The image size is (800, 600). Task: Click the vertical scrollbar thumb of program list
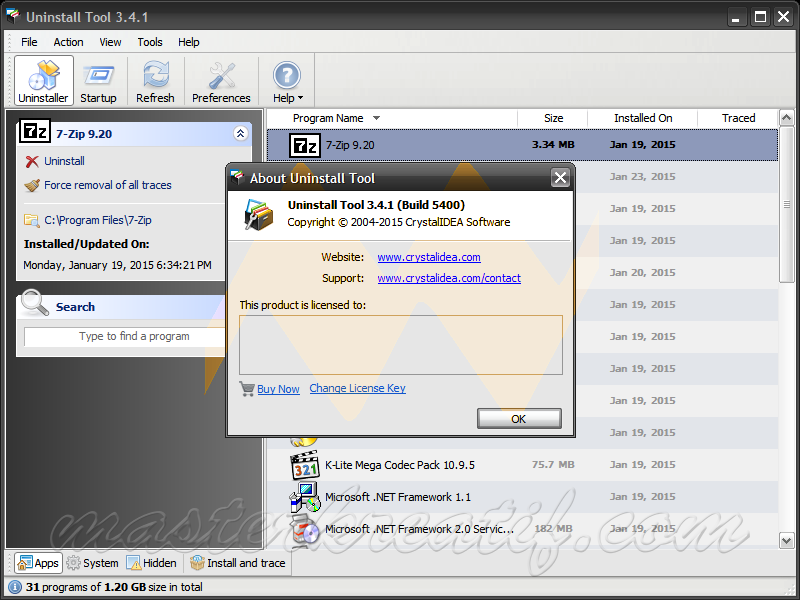pos(786,205)
